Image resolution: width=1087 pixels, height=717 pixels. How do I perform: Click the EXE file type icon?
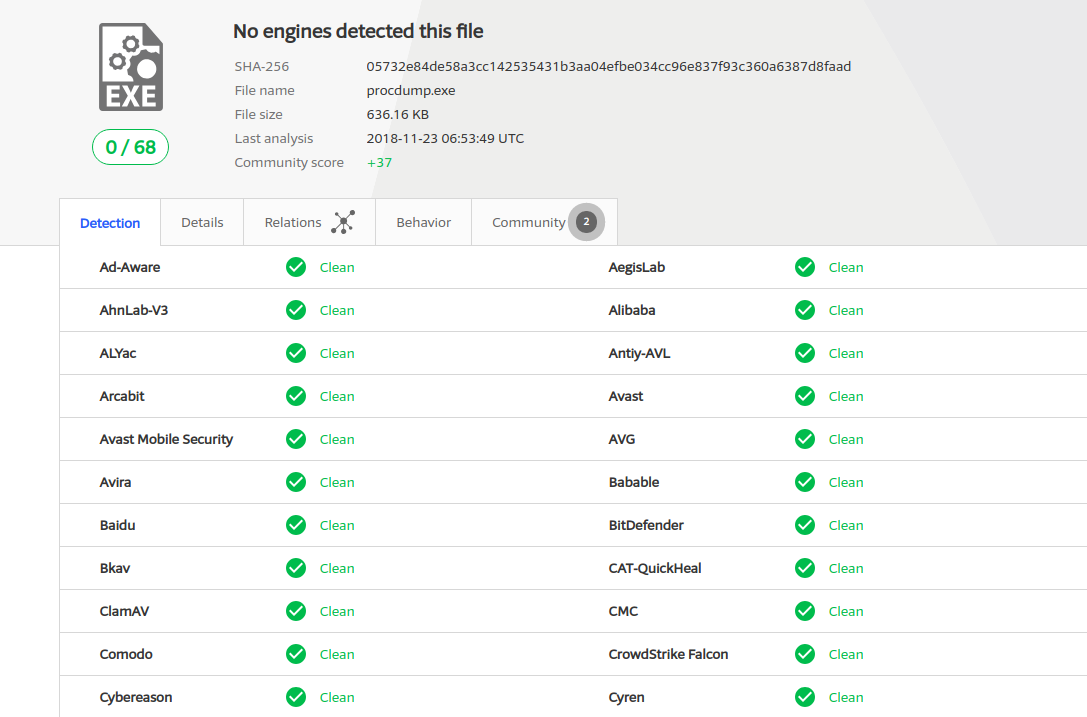[x=131, y=67]
